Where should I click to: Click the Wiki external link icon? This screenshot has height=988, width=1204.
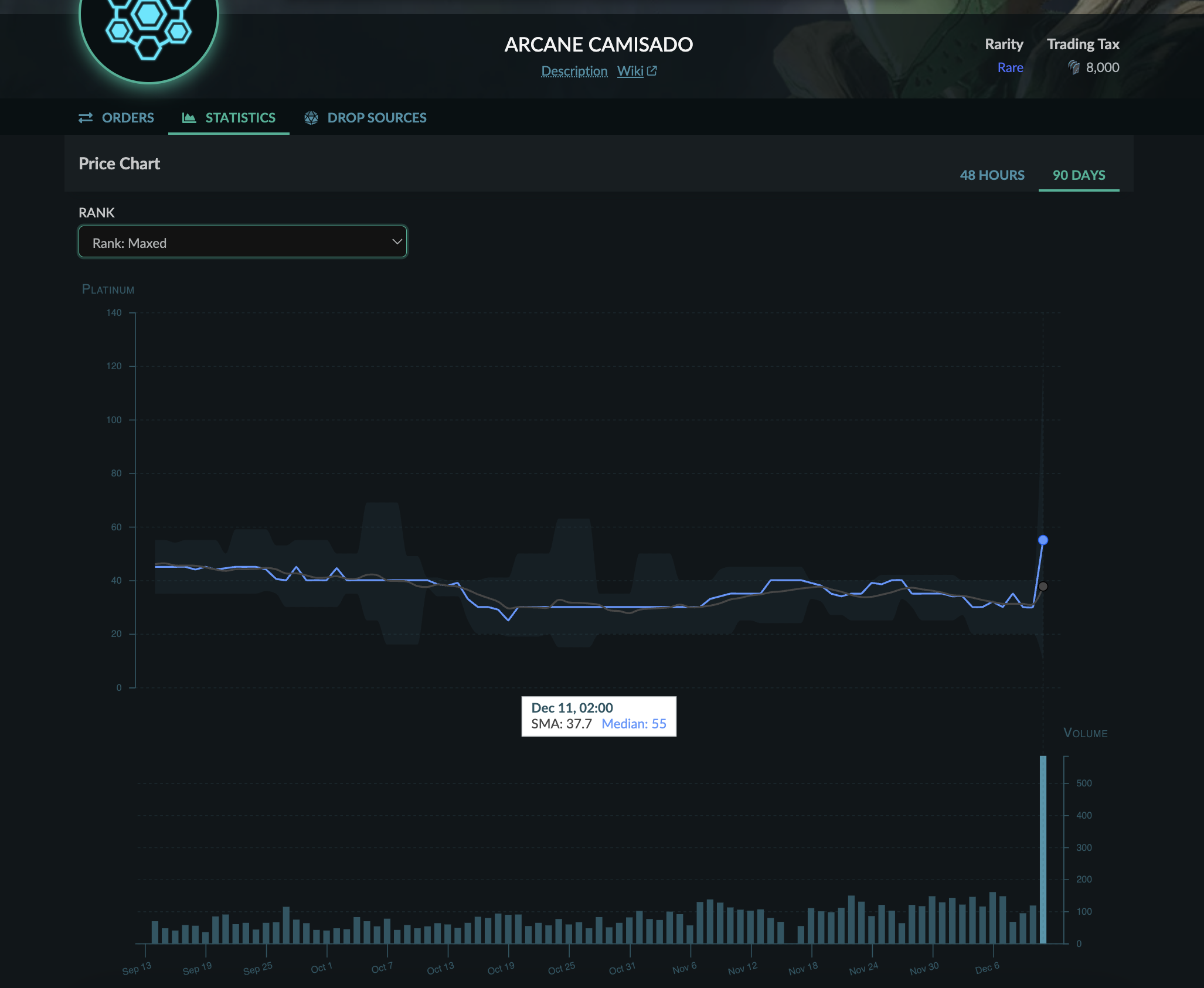pos(652,71)
